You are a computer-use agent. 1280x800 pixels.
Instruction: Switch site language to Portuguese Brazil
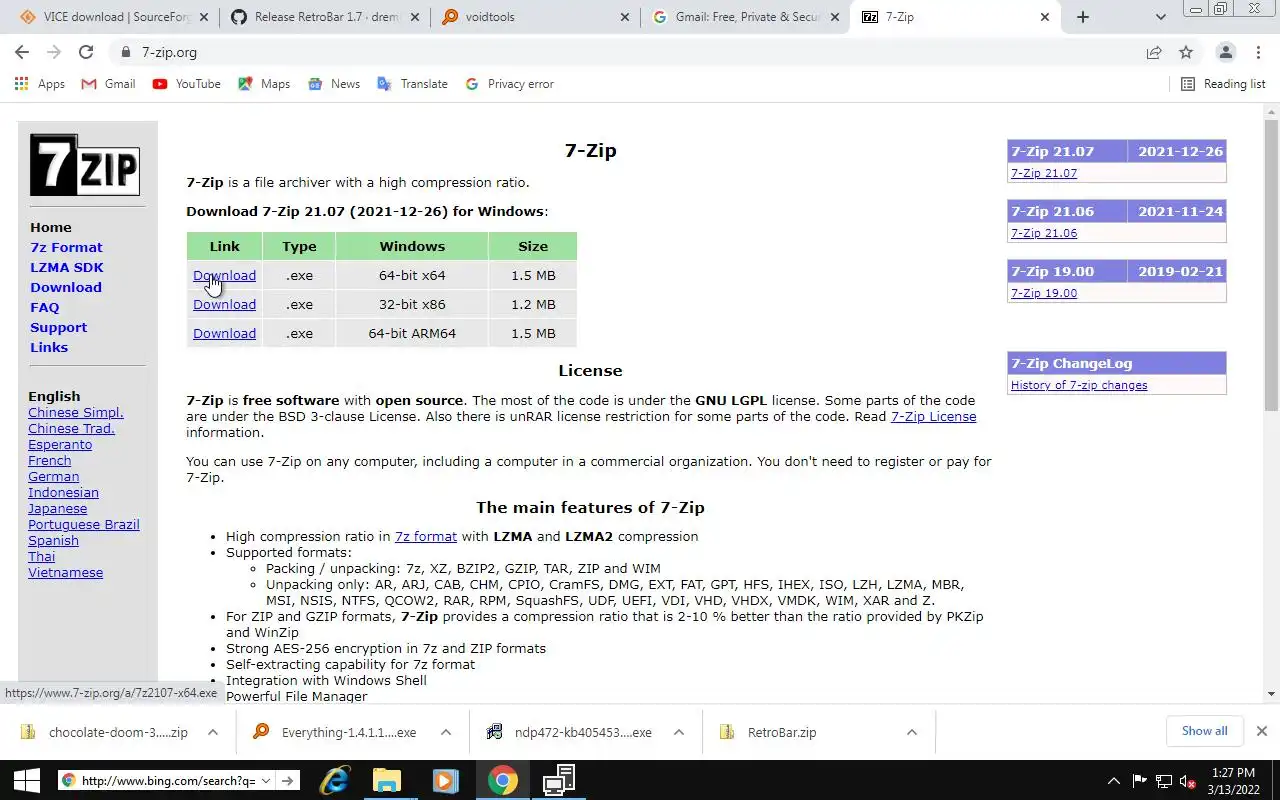(x=84, y=524)
